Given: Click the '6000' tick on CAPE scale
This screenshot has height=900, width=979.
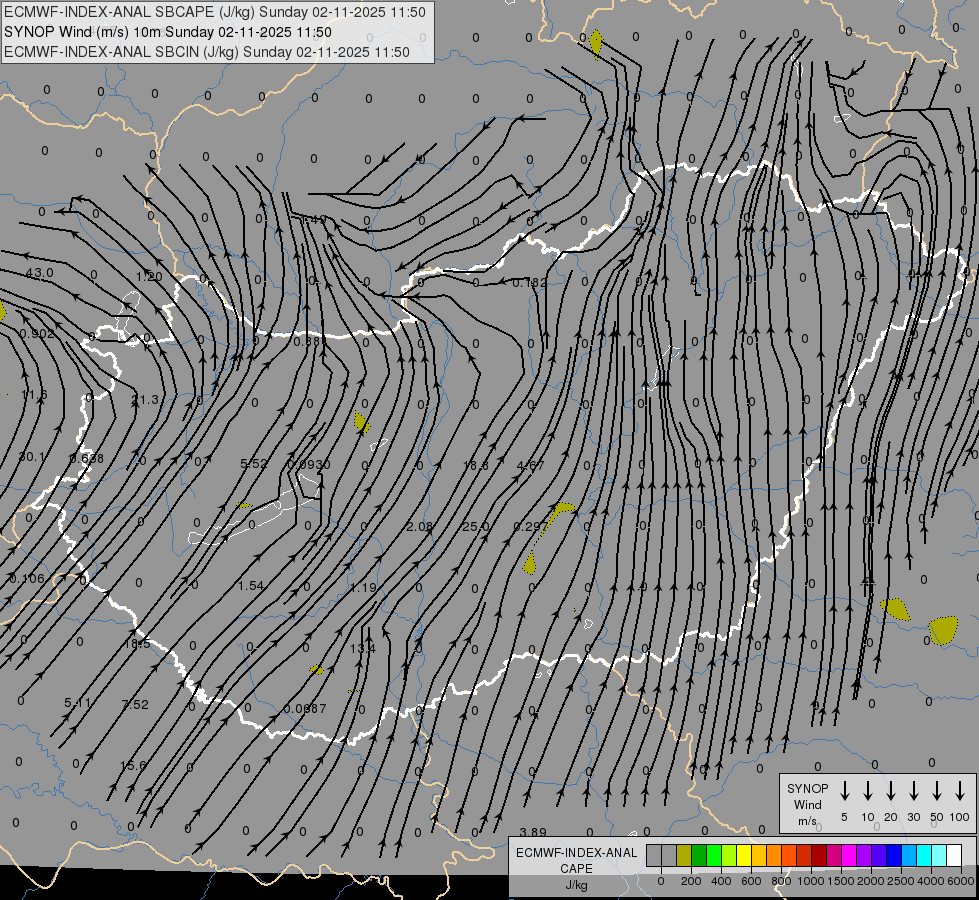Looking at the screenshot, I should click(x=961, y=881).
